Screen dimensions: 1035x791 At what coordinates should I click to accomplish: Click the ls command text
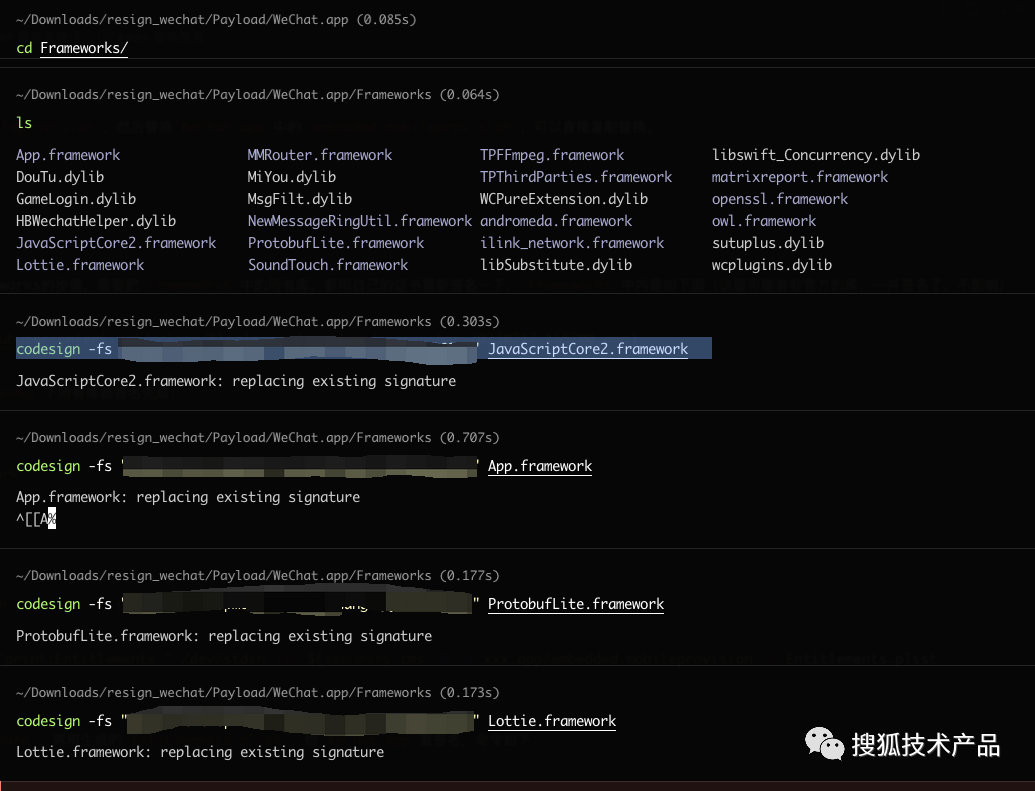pyautogui.click(x=24, y=123)
